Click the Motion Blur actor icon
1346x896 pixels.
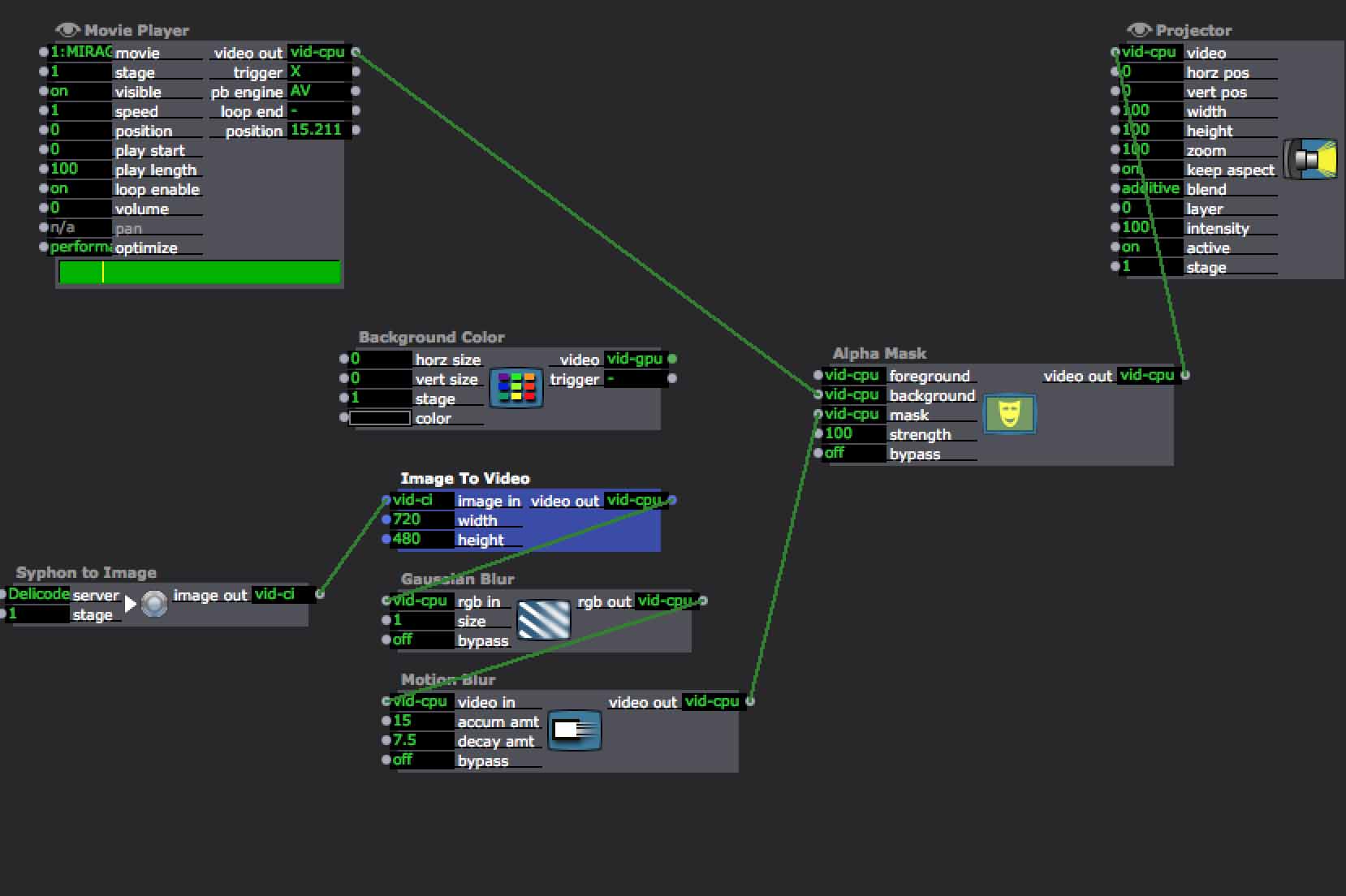pos(574,730)
